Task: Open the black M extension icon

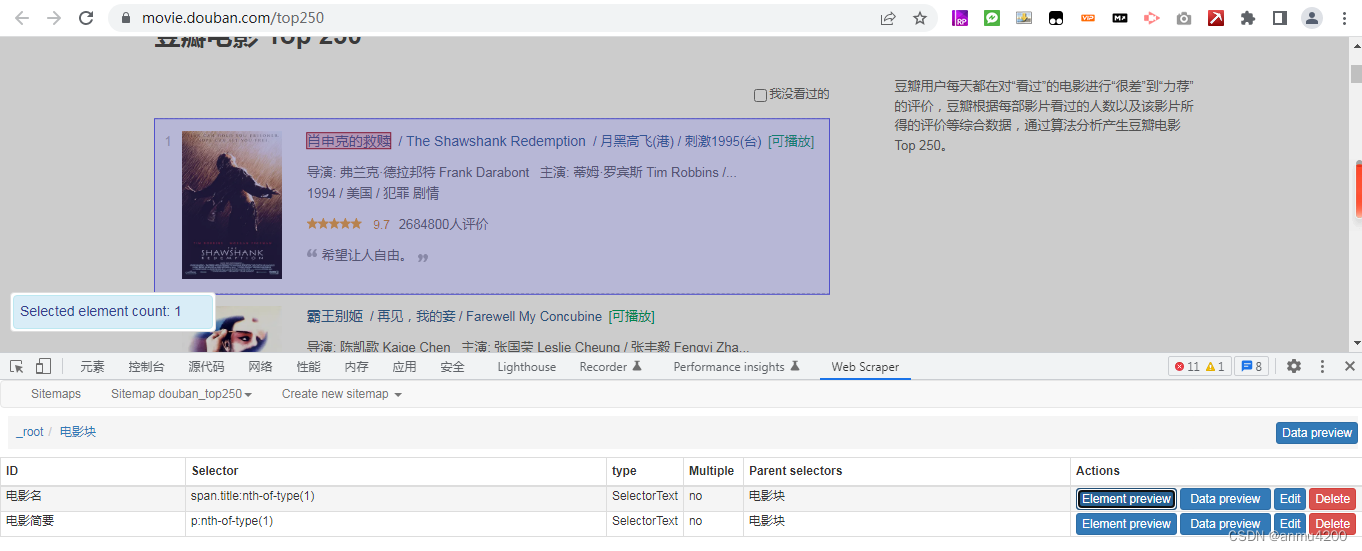Action: 1120,18
